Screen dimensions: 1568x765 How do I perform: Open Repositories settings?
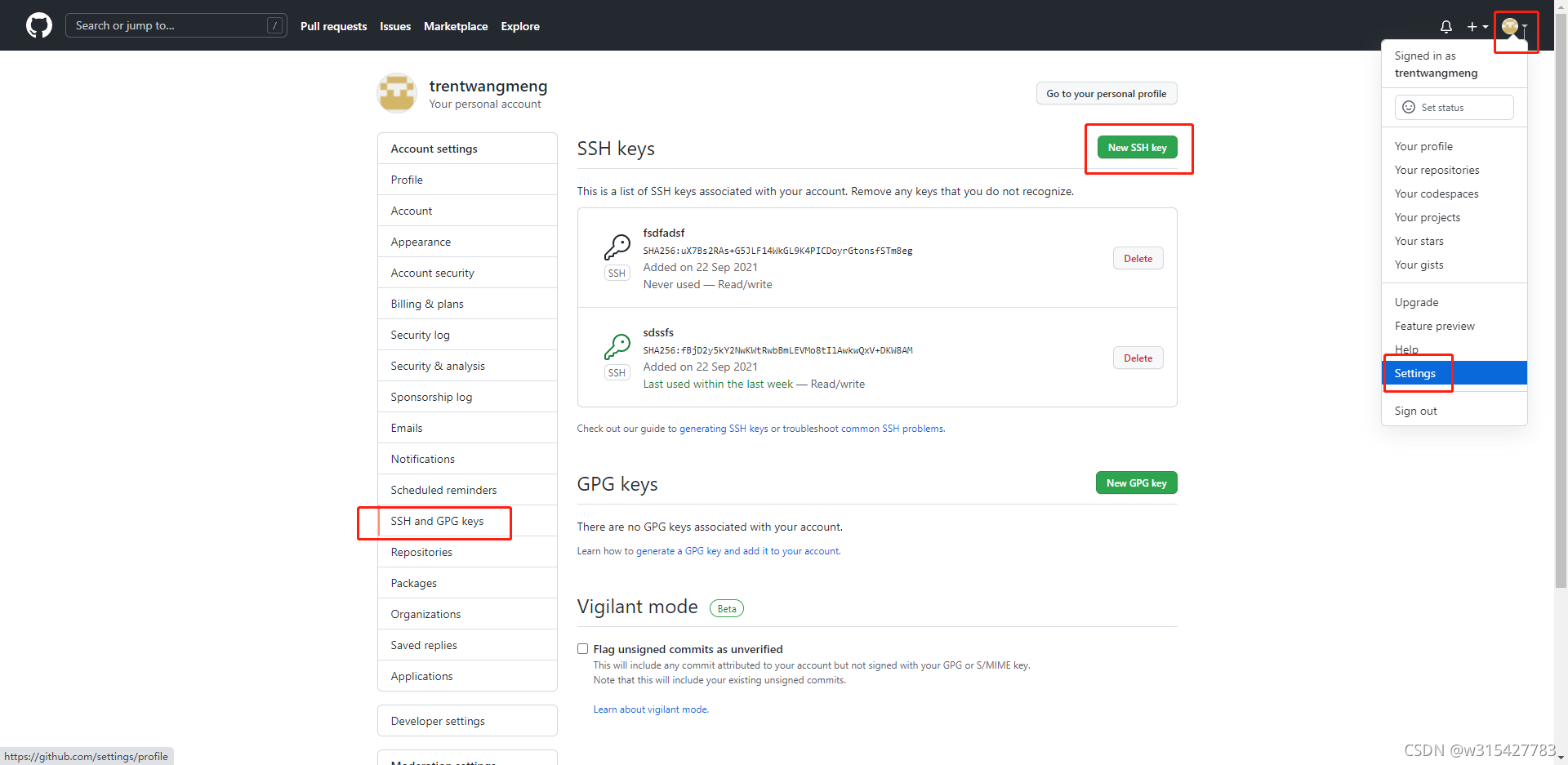click(467, 552)
